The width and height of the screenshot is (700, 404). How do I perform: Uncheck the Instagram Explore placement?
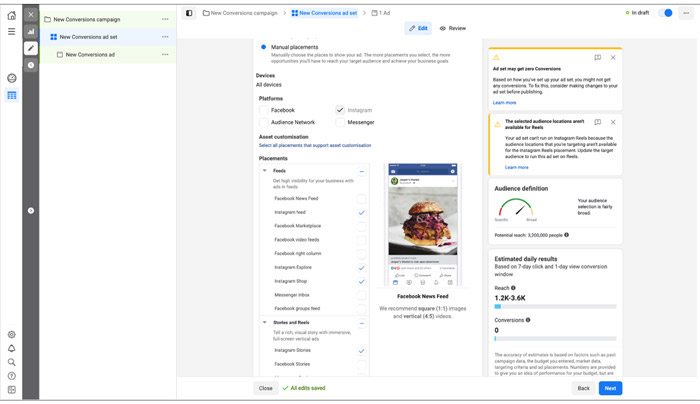click(362, 268)
